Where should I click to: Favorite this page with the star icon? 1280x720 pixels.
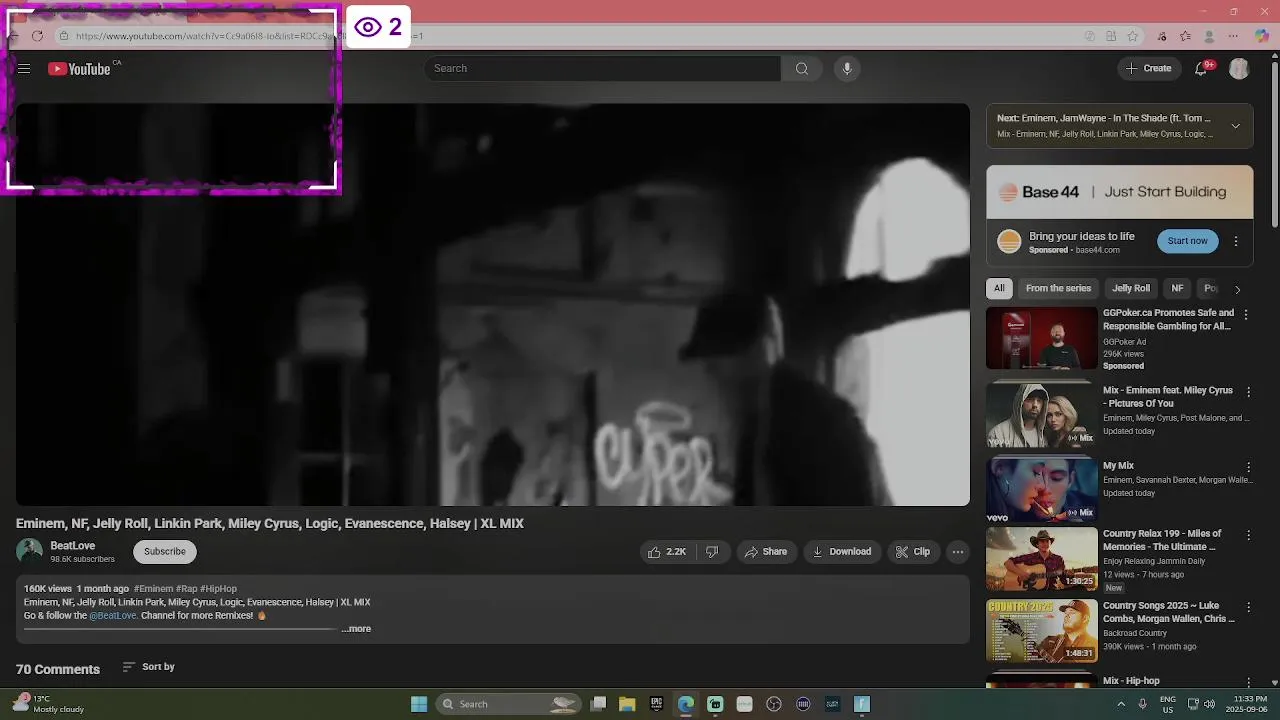(1132, 36)
